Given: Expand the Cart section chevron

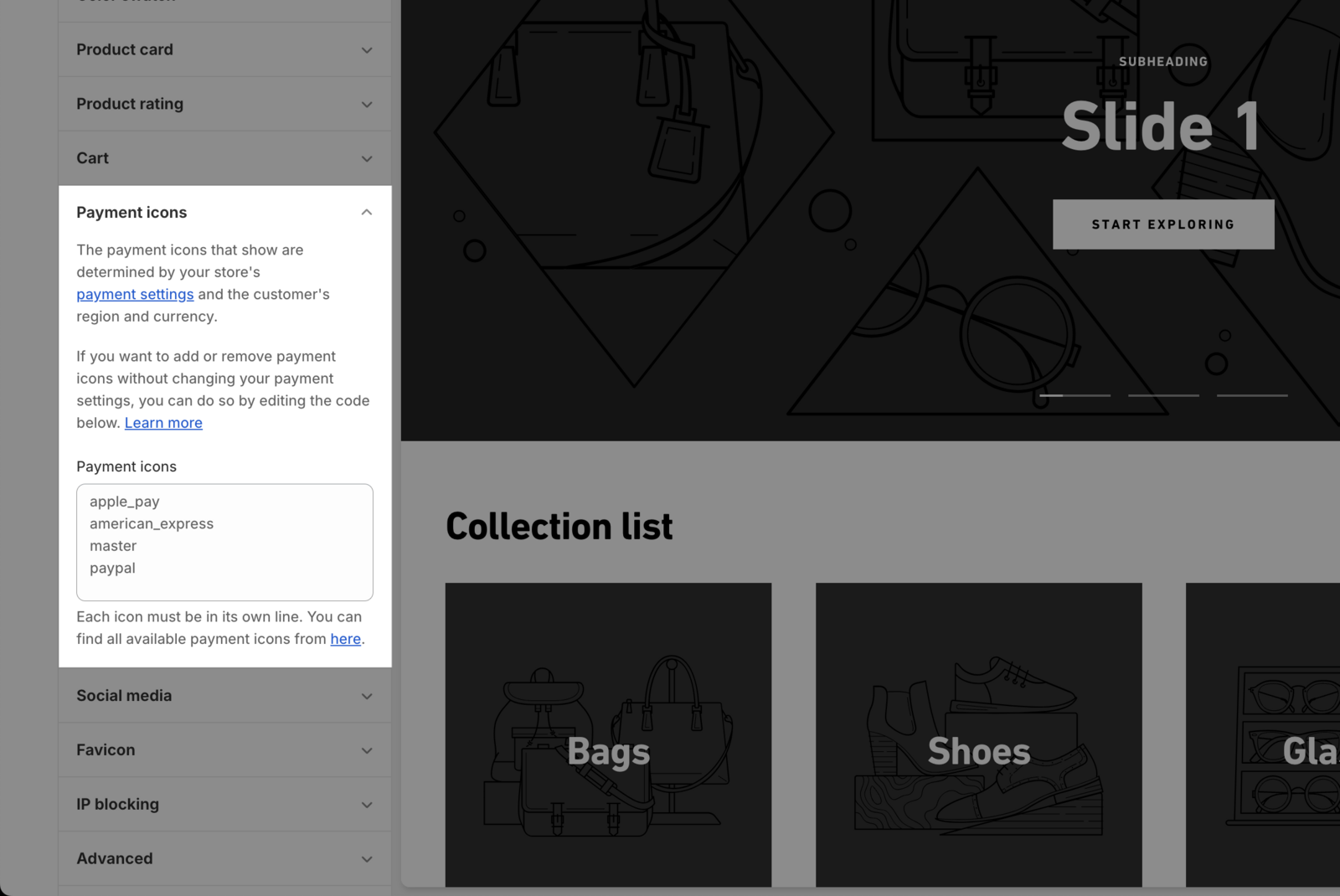Looking at the screenshot, I should pyautogui.click(x=366, y=159).
